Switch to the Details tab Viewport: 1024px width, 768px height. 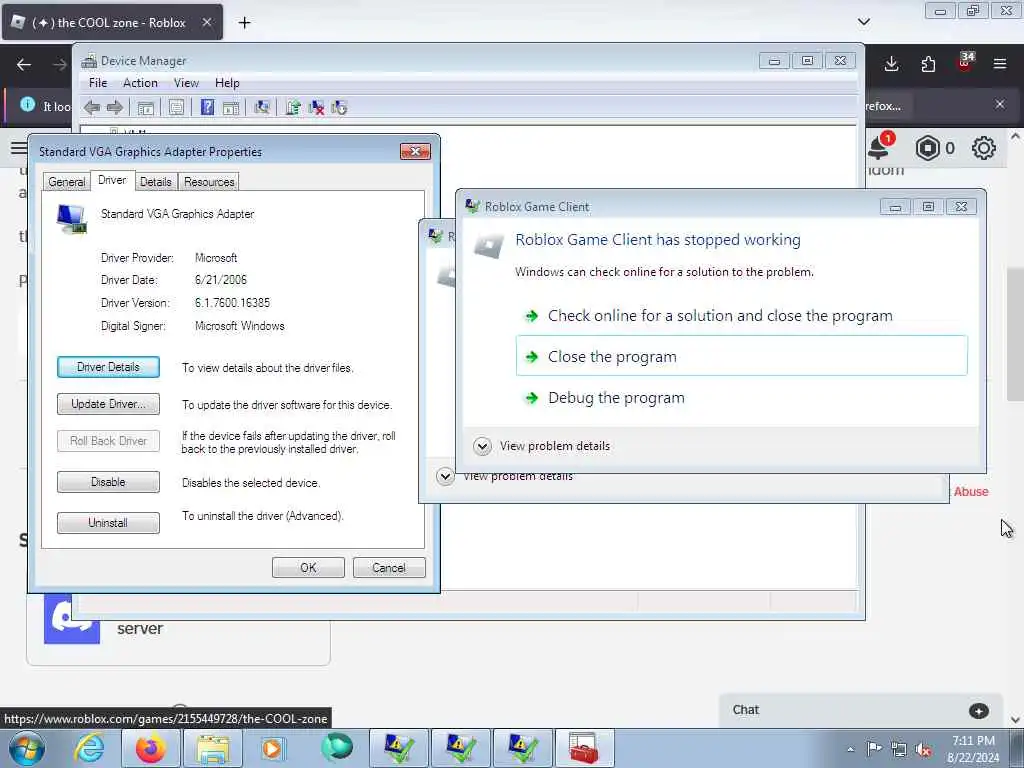pyautogui.click(x=155, y=182)
